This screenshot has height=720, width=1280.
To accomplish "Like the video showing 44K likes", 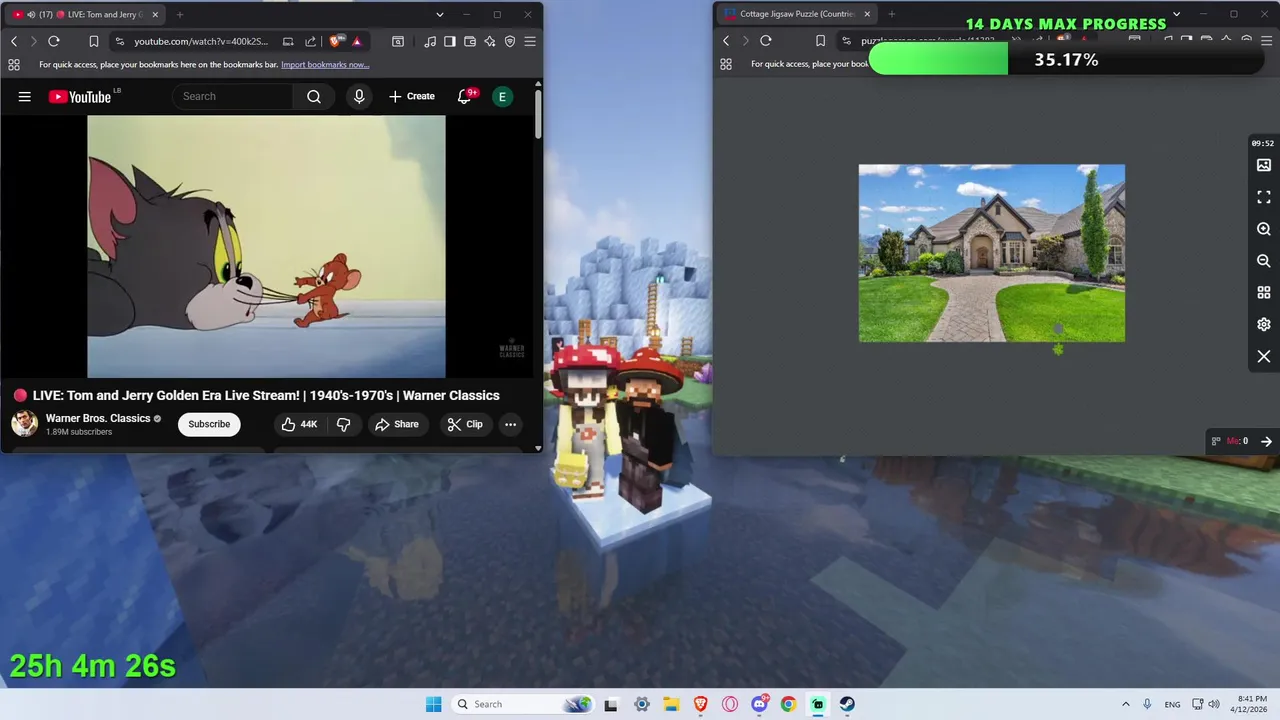I will tap(299, 424).
